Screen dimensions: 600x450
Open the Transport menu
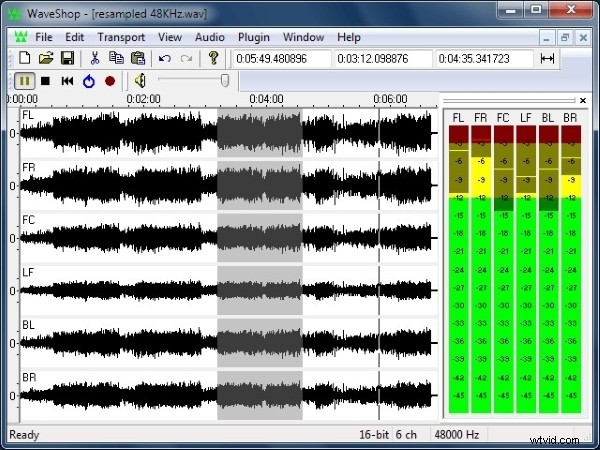(121, 37)
